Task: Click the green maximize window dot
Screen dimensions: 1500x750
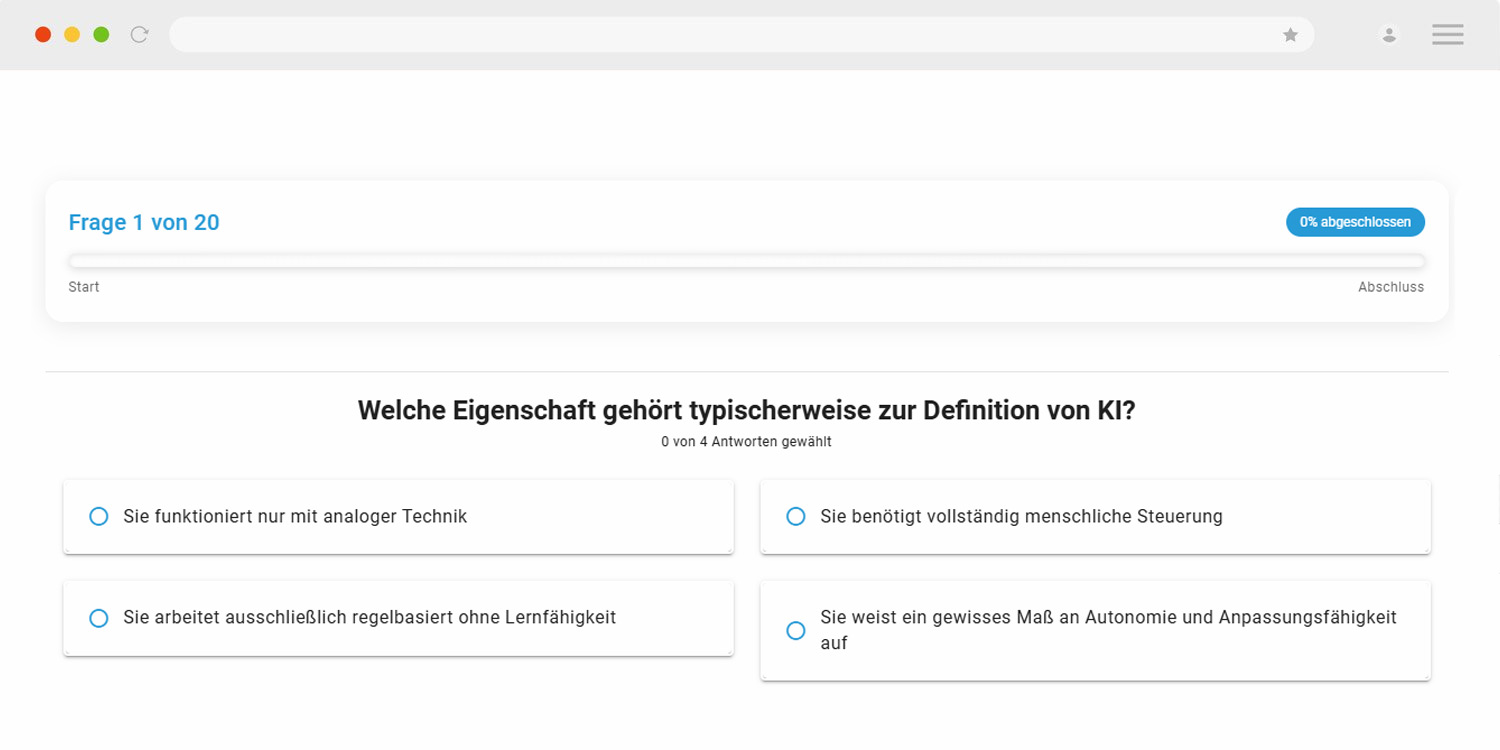Action: (101, 35)
